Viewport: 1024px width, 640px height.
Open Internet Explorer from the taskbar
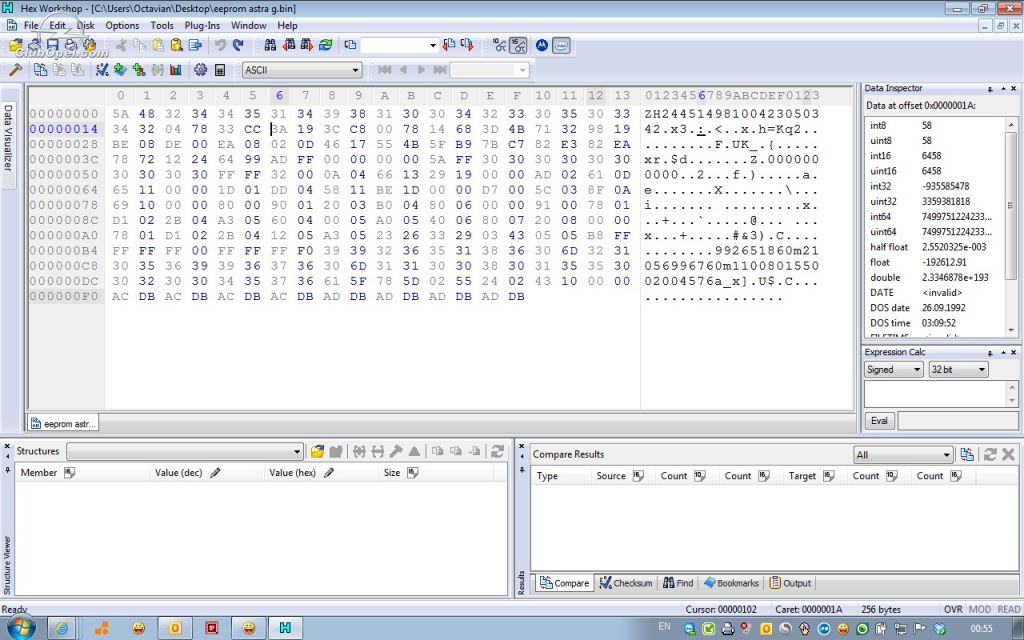pos(63,628)
